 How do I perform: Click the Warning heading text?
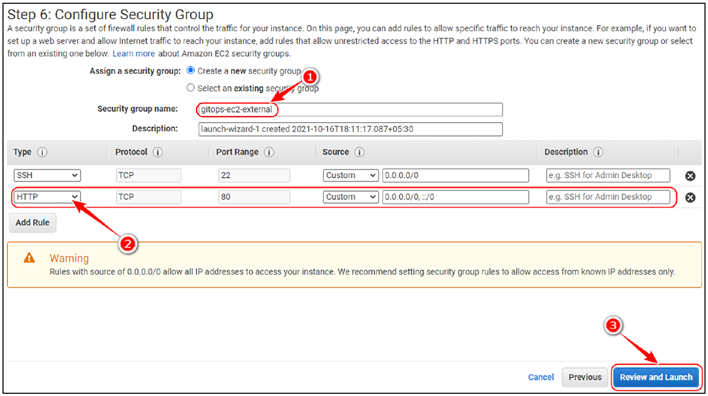(69, 258)
